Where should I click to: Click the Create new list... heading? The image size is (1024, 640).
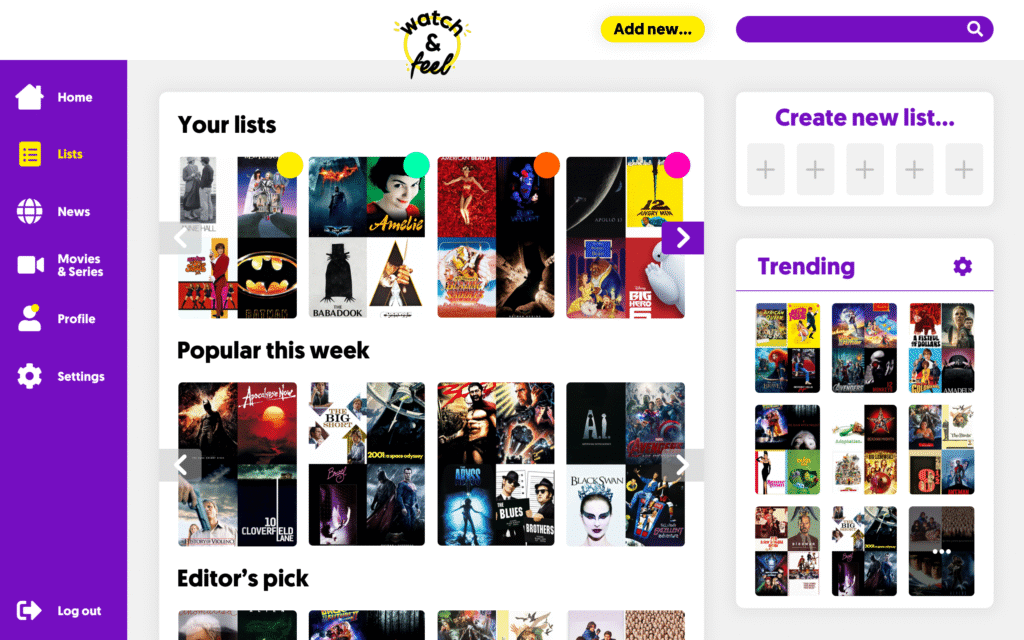[x=865, y=118]
